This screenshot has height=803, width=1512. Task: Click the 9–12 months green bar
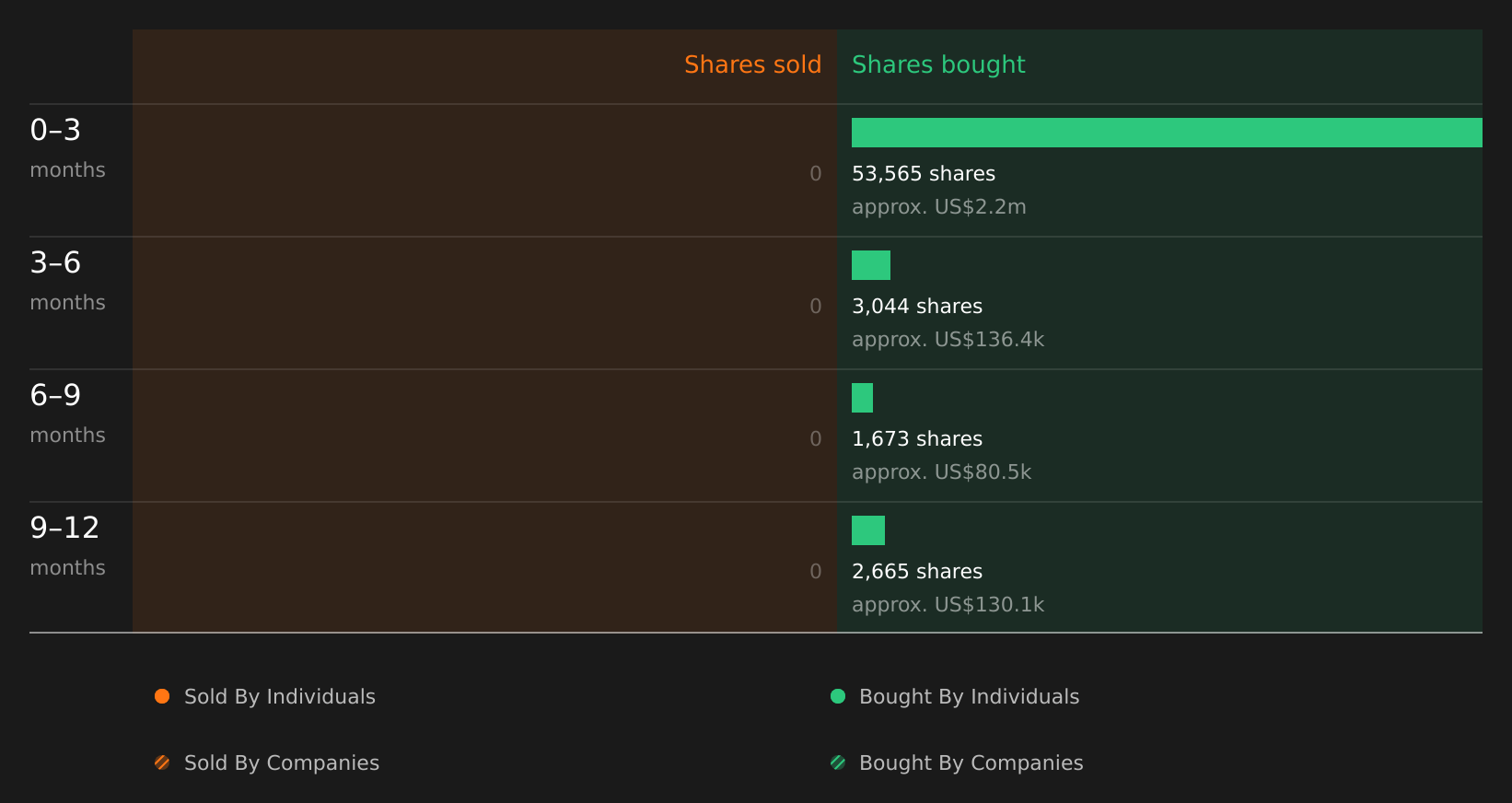pos(868,530)
